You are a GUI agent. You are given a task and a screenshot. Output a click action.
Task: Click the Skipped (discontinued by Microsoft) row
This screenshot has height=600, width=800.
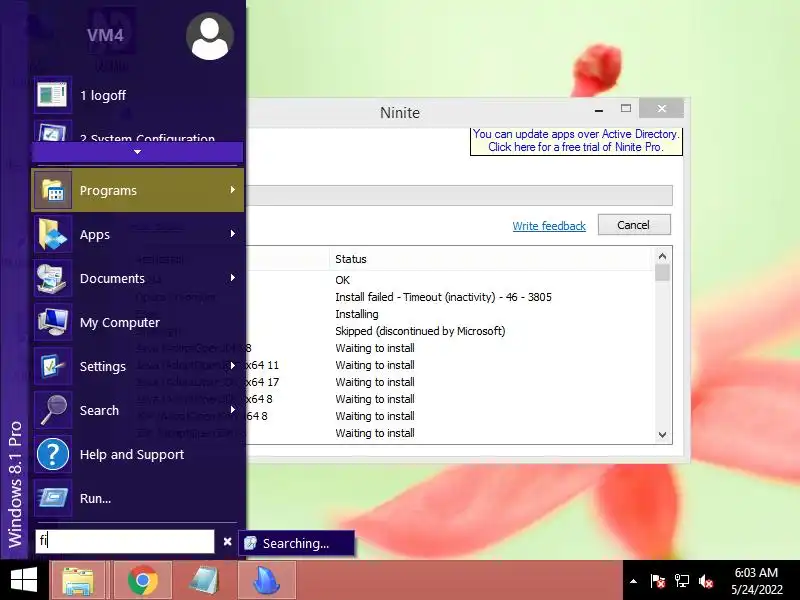[420, 331]
